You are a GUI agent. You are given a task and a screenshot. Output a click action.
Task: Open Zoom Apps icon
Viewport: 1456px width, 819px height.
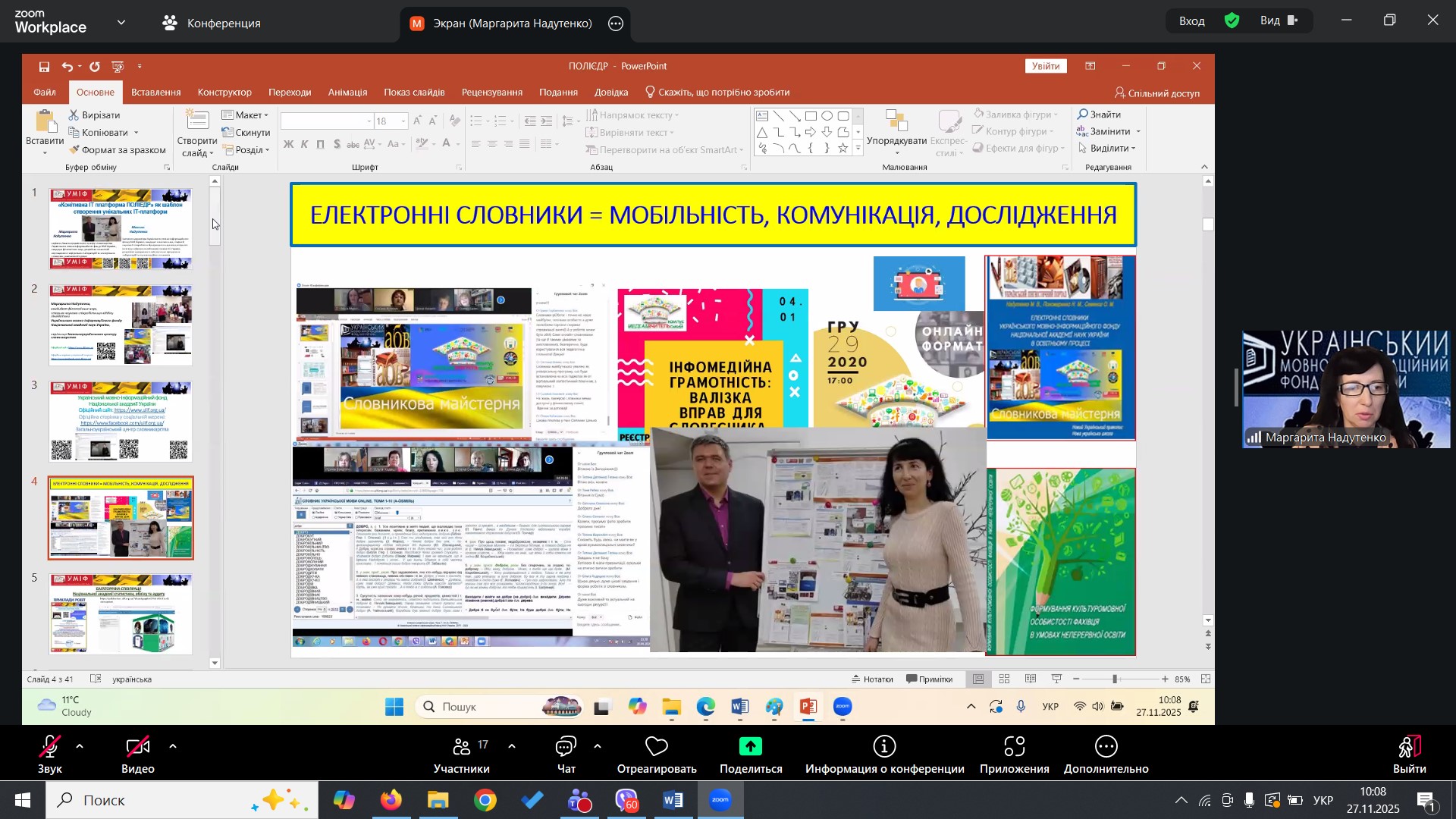(1014, 748)
